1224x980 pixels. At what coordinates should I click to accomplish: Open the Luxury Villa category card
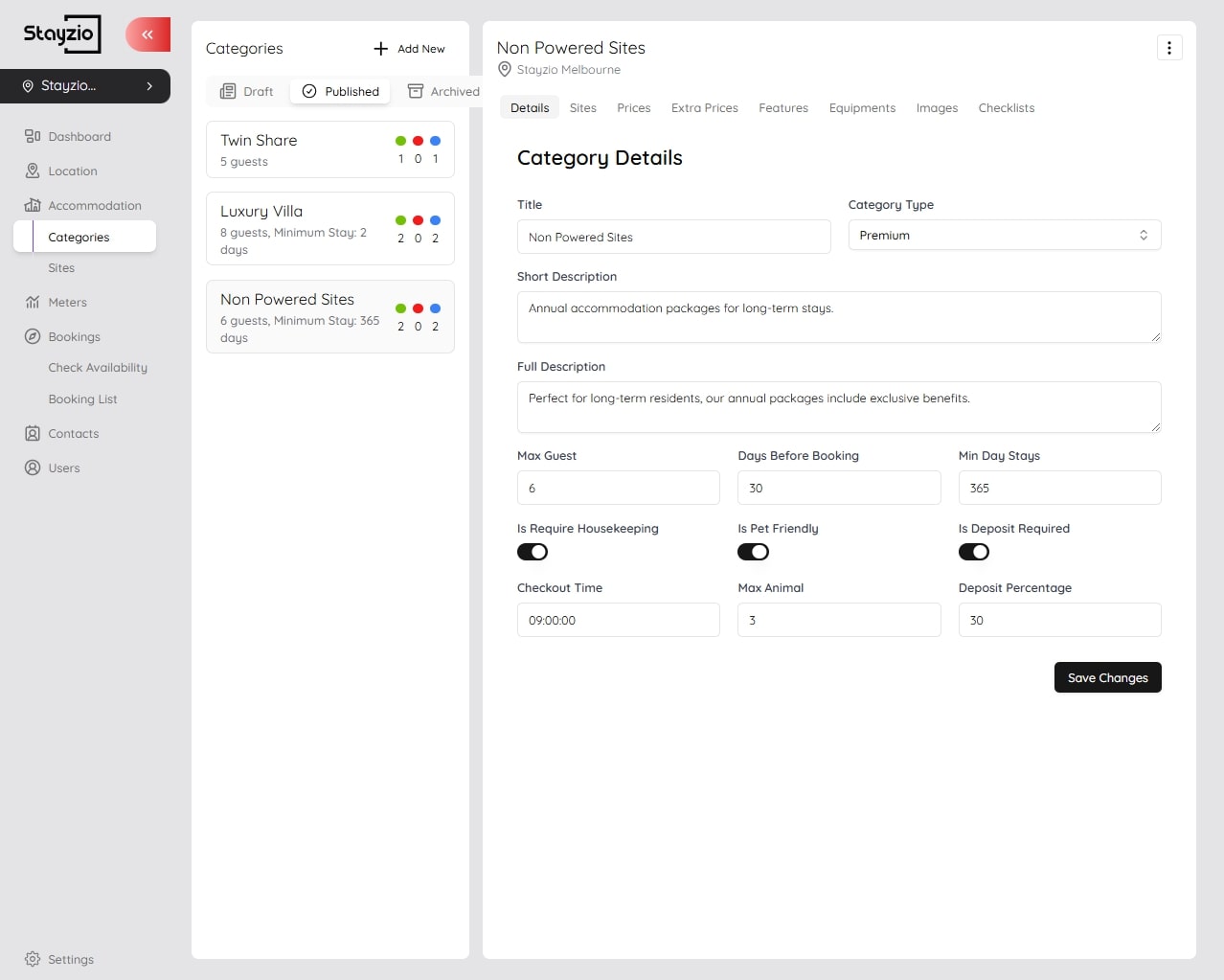(330, 229)
